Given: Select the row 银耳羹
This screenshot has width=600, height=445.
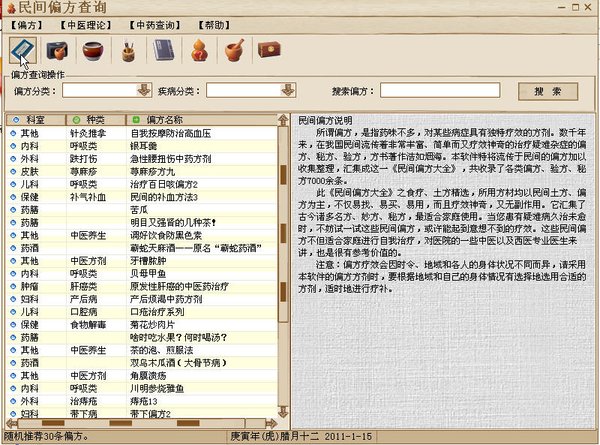Looking at the screenshot, I should click(x=142, y=146).
